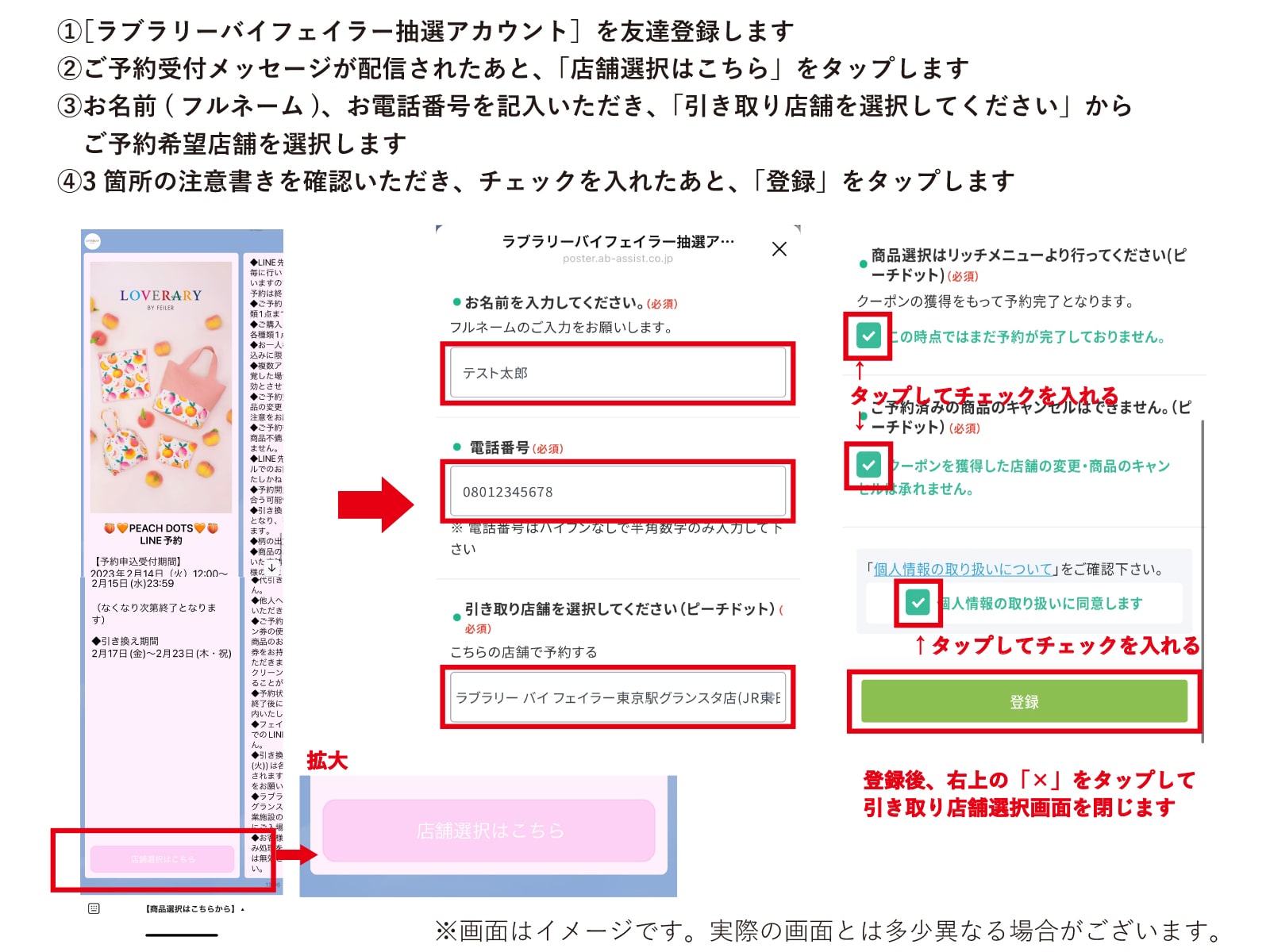Tap the × to close the store selection form
This screenshot has width=1270, height=952.
tap(779, 248)
